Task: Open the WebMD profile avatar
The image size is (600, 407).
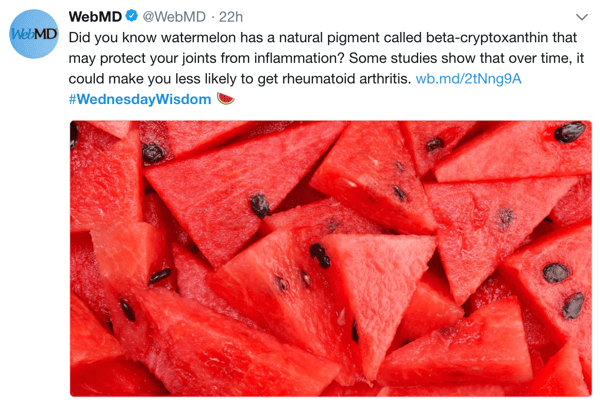Action: (34, 34)
